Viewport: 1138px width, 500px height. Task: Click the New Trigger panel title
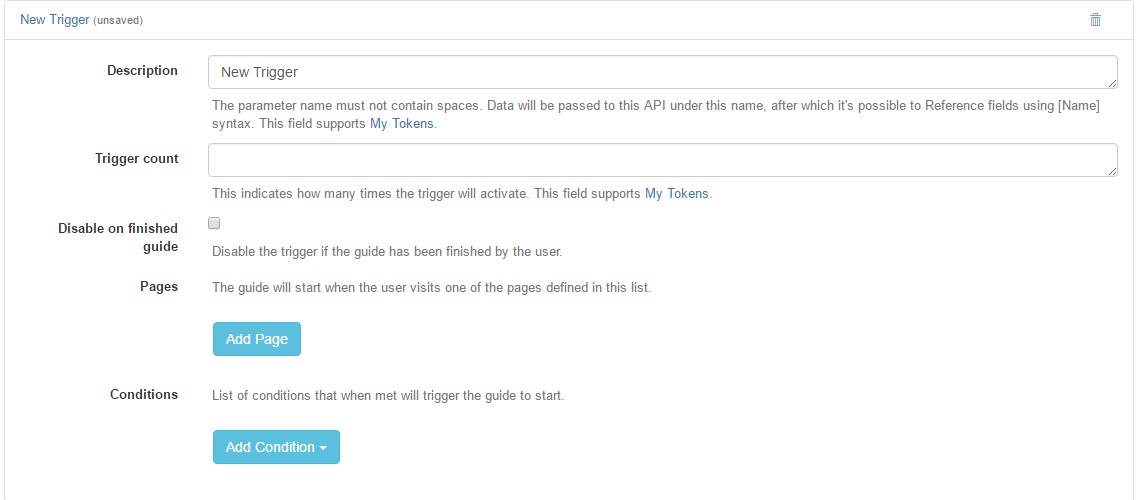coord(54,20)
